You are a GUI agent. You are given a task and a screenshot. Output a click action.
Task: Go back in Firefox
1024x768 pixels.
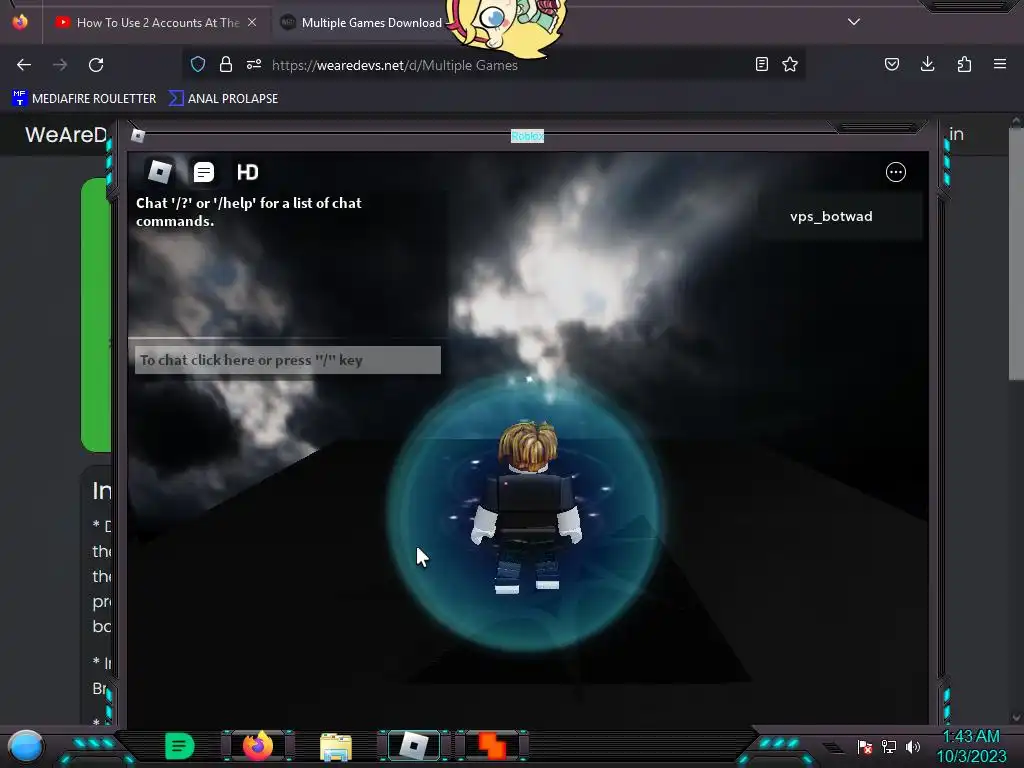tap(24, 65)
